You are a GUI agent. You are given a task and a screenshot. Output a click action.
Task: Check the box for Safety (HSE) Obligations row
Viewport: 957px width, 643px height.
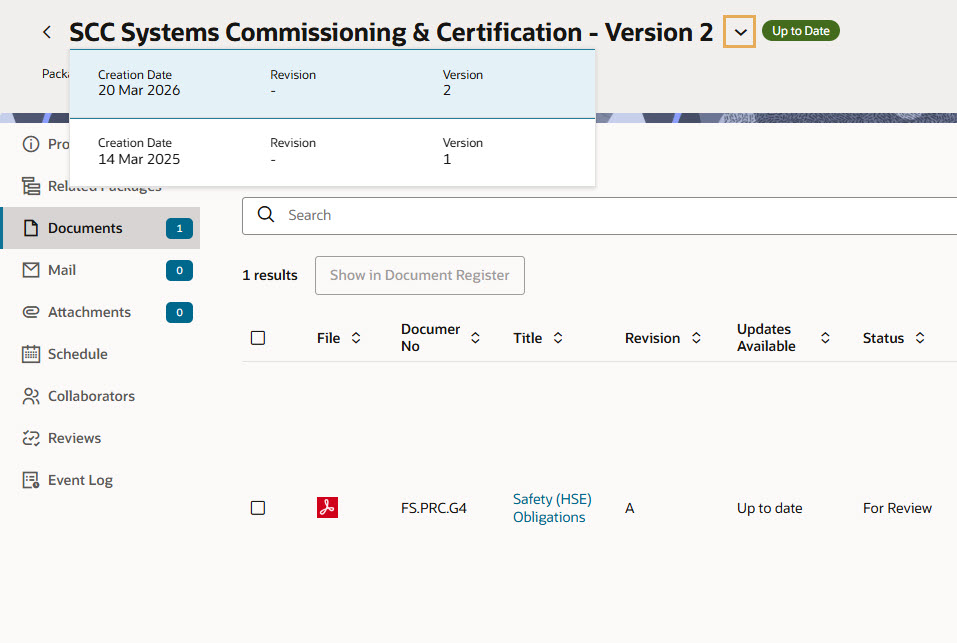pyautogui.click(x=258, y=508)
